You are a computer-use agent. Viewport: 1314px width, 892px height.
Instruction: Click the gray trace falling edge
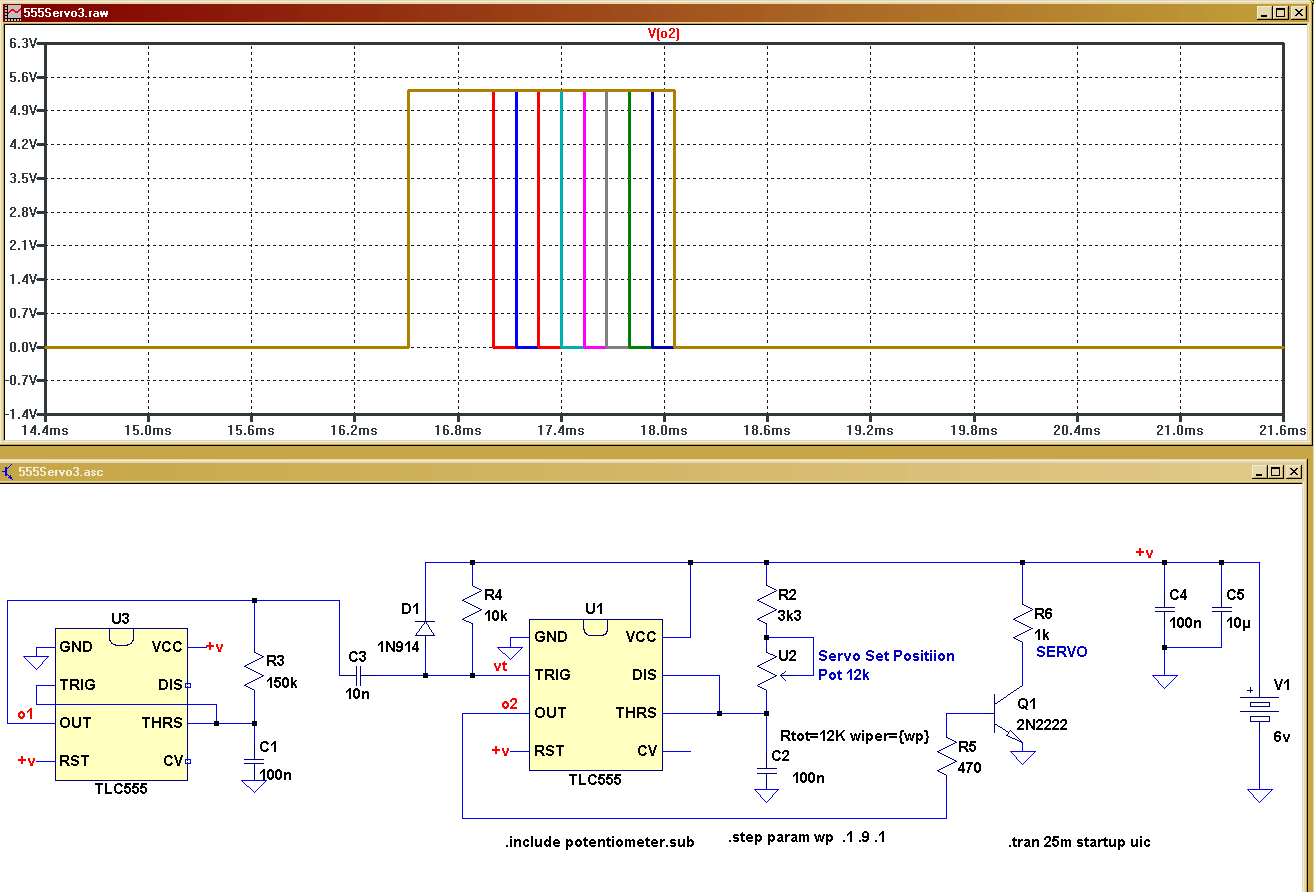coord(607,219)
